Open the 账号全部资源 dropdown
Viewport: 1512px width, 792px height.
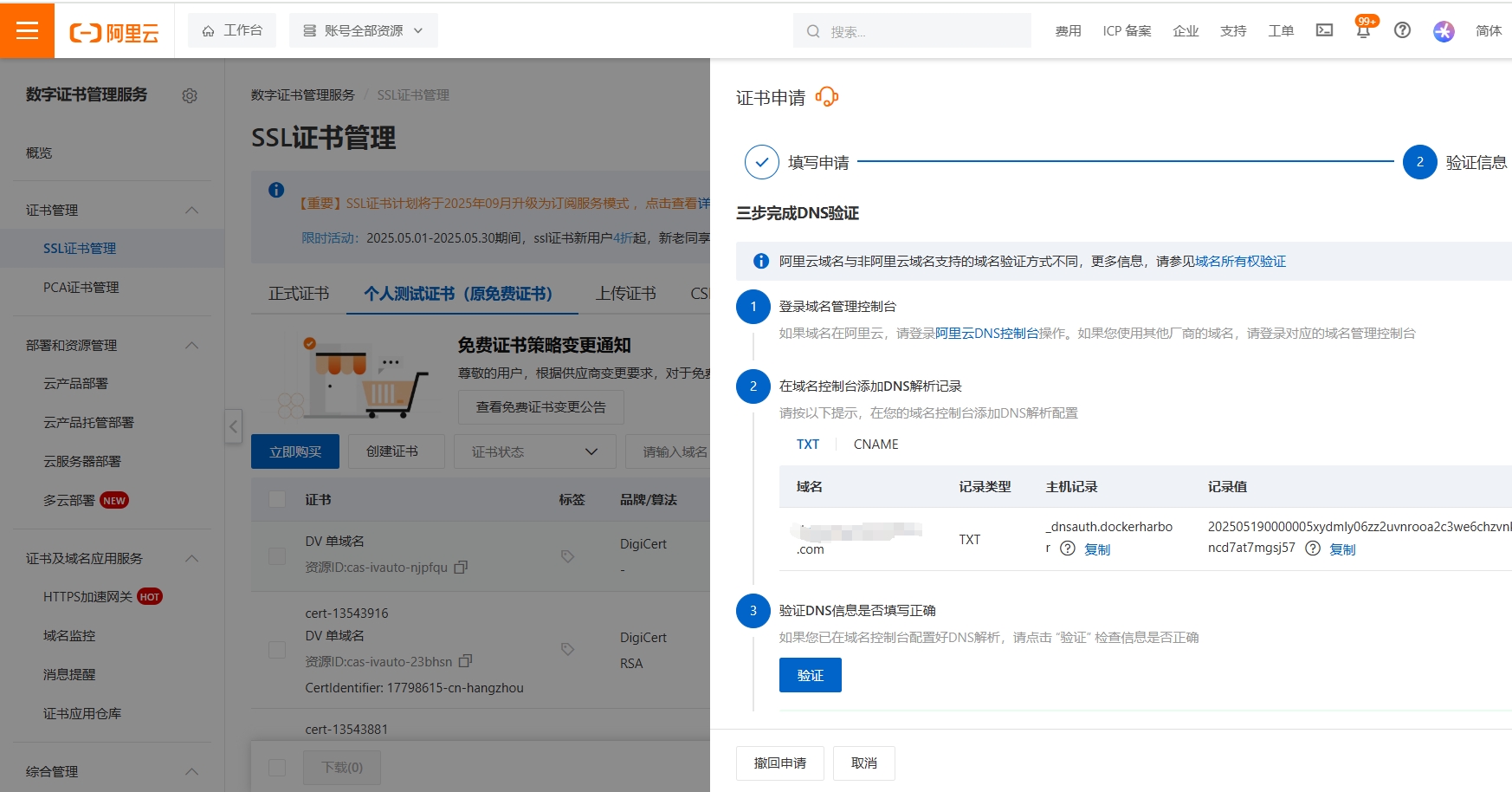(364, 30)
